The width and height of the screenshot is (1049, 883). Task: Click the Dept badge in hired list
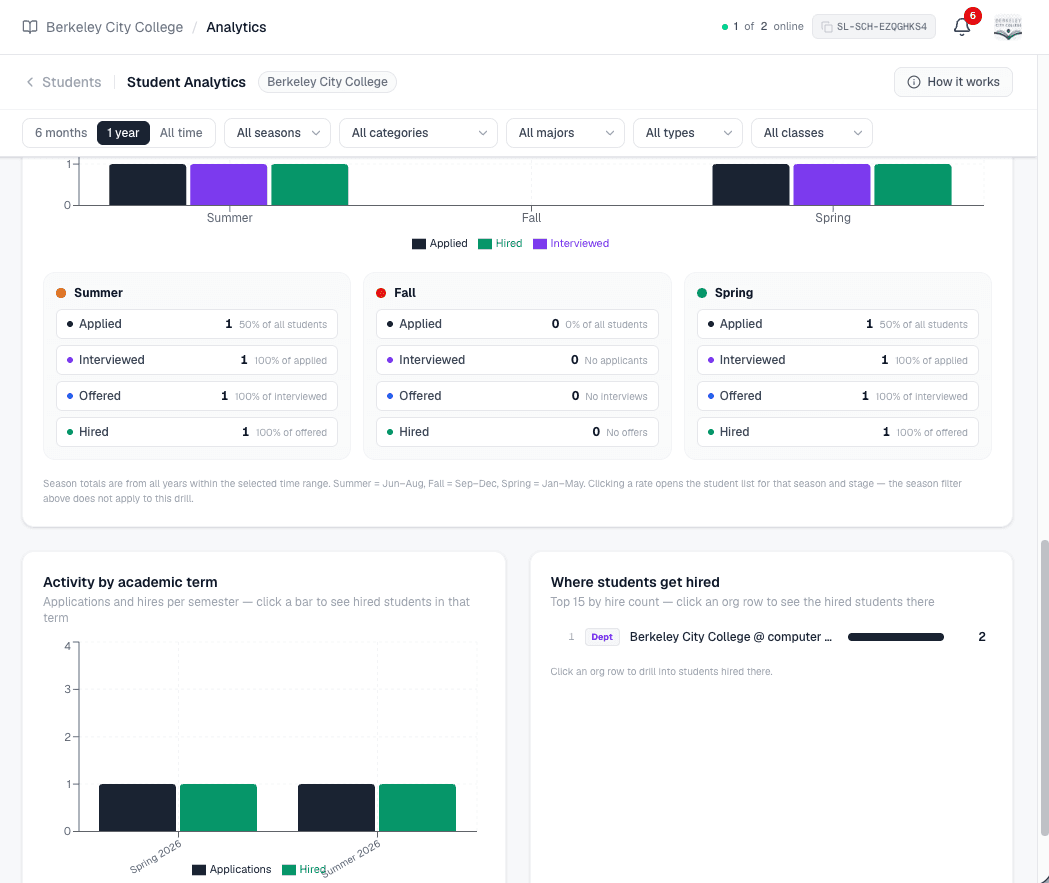point(602,637)
